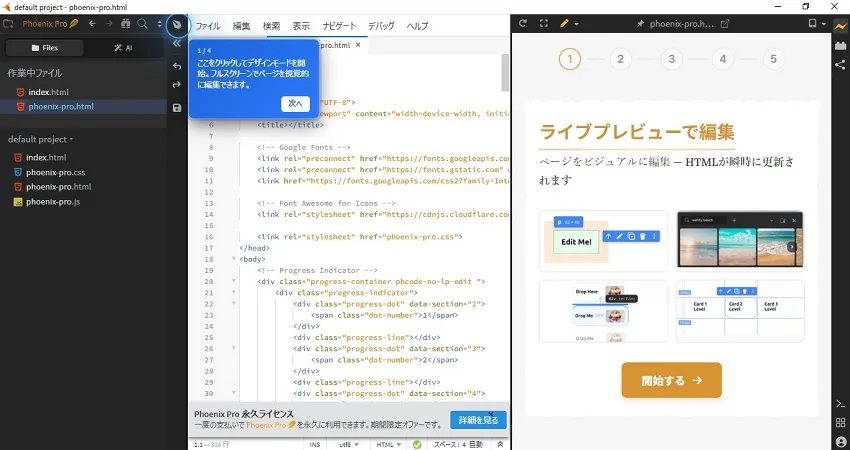
Task: Close the phoenix-pro.html editor tab
Action: point(358,45)
